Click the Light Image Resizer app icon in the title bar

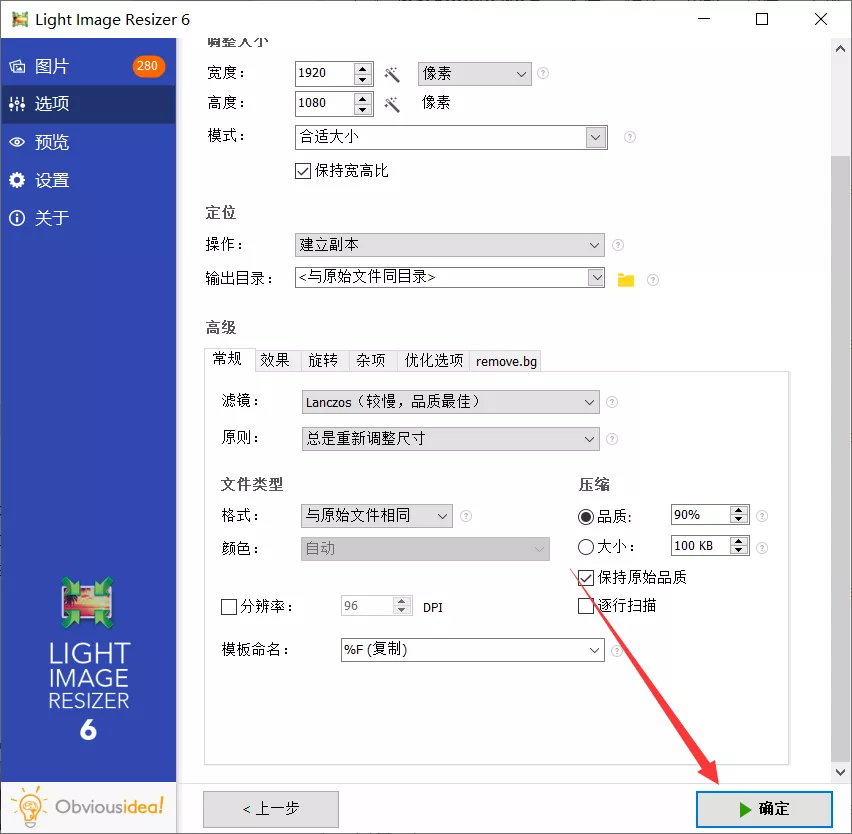pyautogui.click(x=20, y=20)
